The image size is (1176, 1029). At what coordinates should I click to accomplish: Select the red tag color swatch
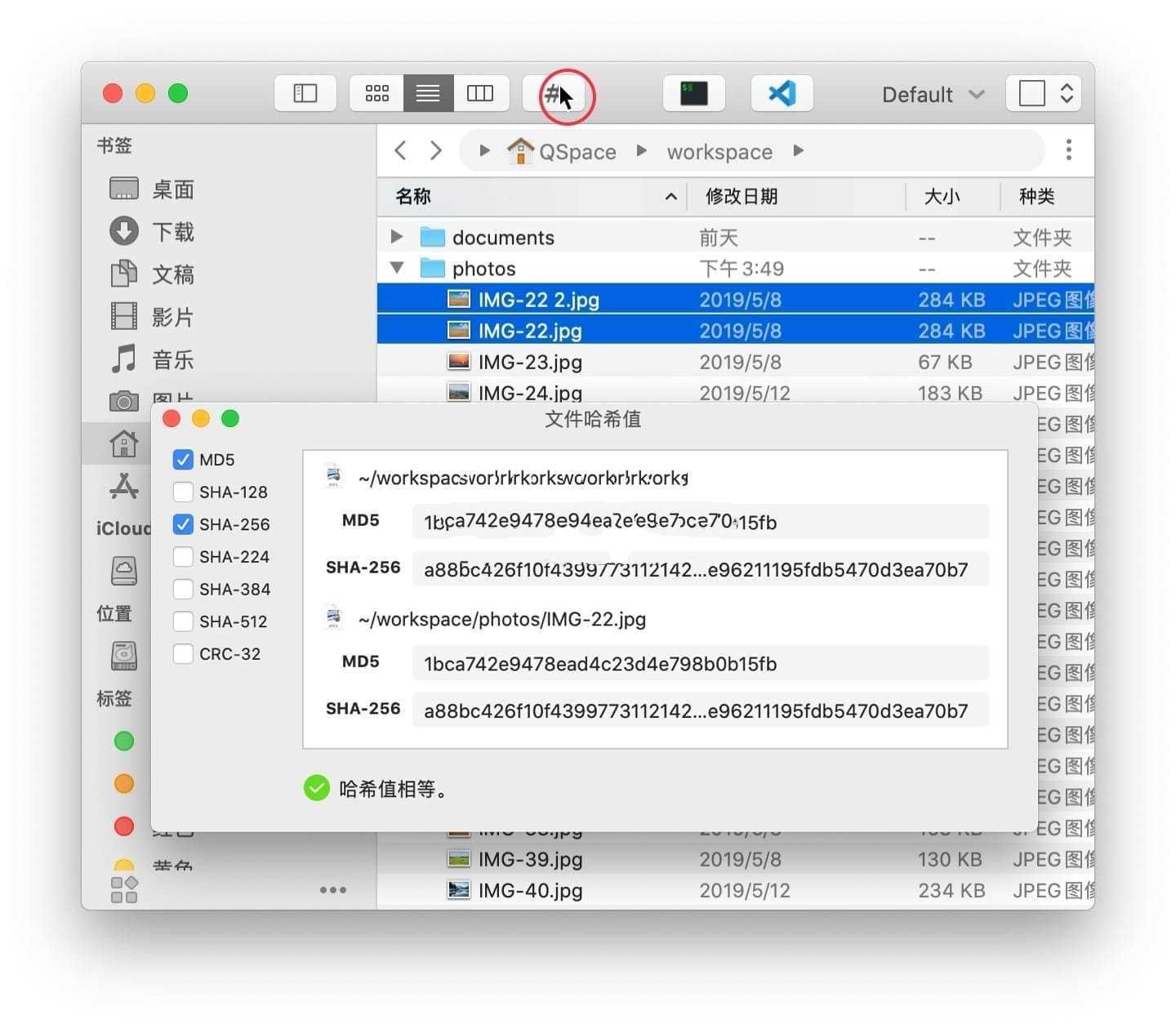click(123, 826)
